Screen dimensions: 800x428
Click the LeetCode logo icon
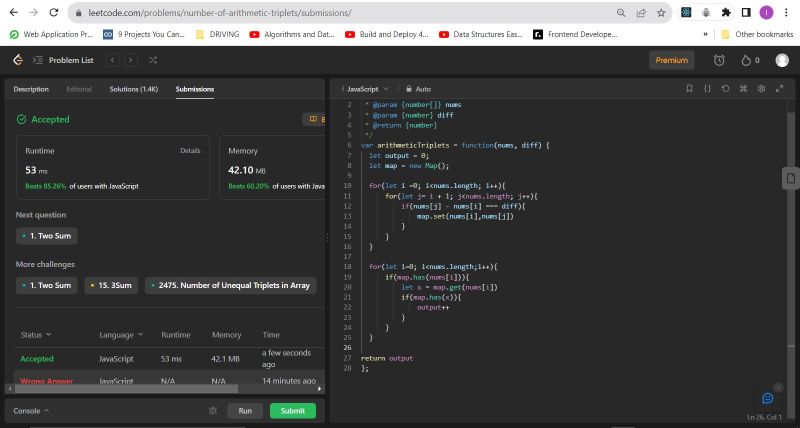click(17, 60)
